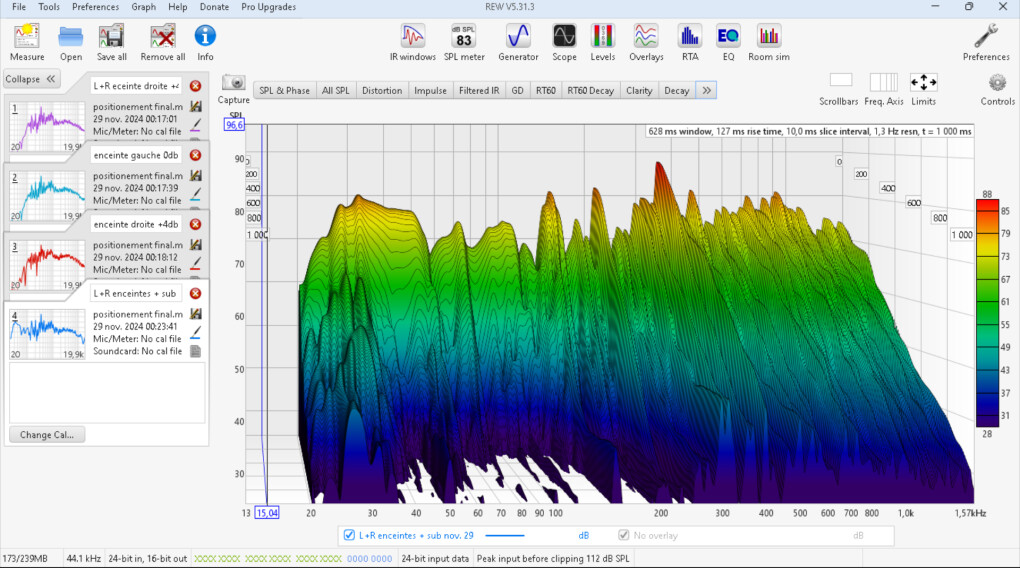Change purple trace colour of measurement 1
Screen dimensions: 1020x568
click(195, 125)
